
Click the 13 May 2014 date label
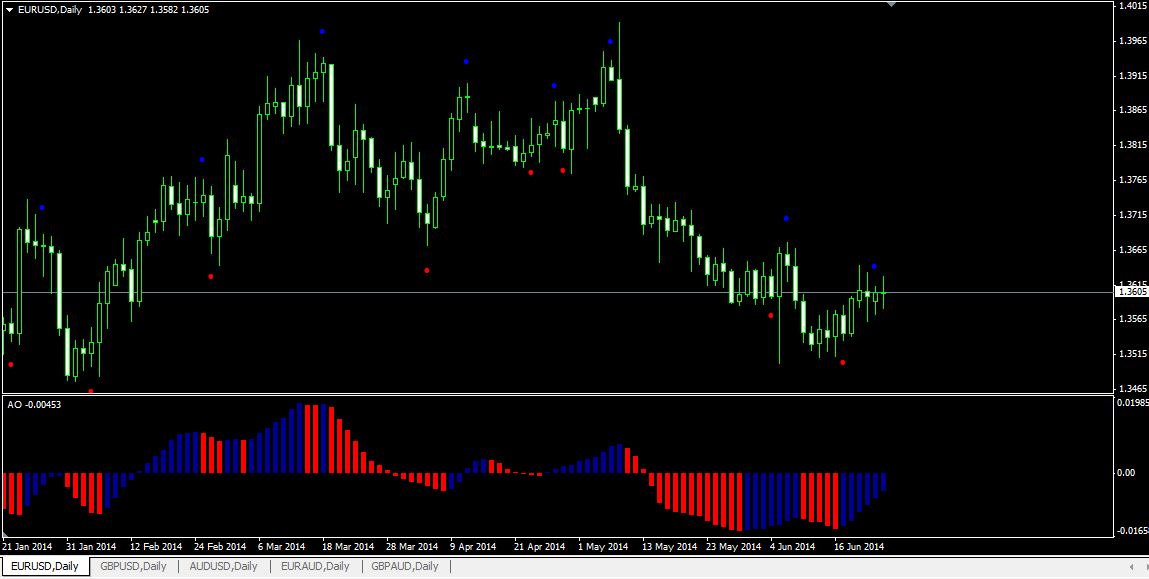tap(668, 547)
